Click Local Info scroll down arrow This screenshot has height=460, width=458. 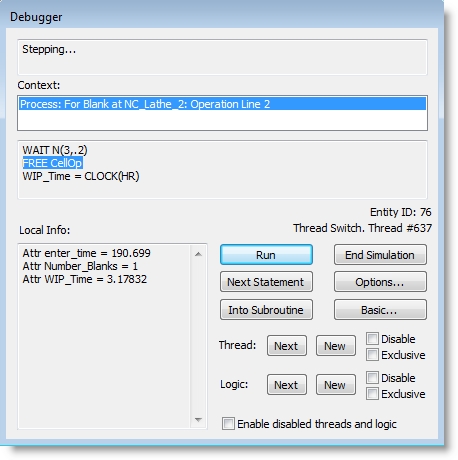(x=198, y=419)
